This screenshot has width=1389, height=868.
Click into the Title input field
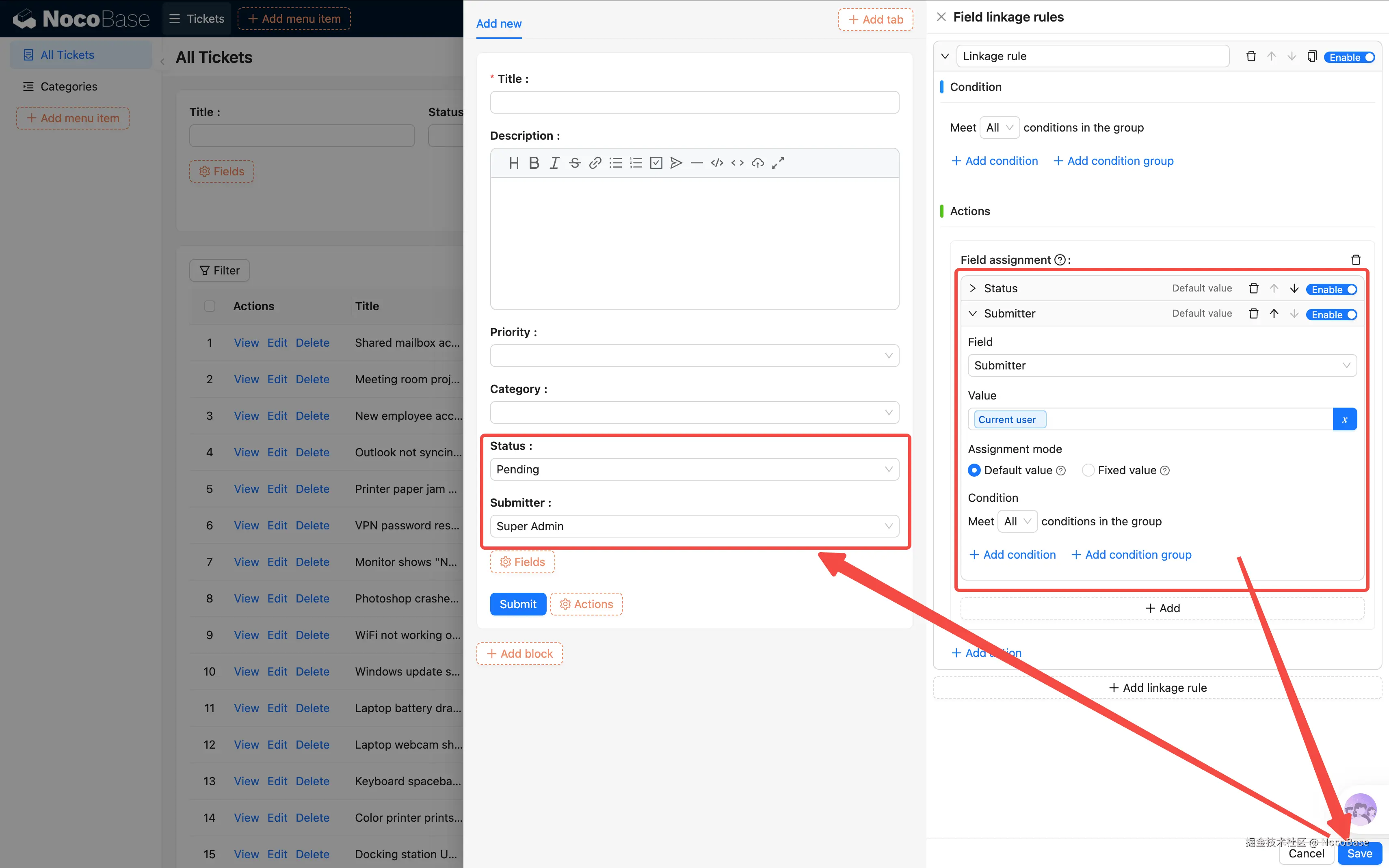tap(694, 103)
